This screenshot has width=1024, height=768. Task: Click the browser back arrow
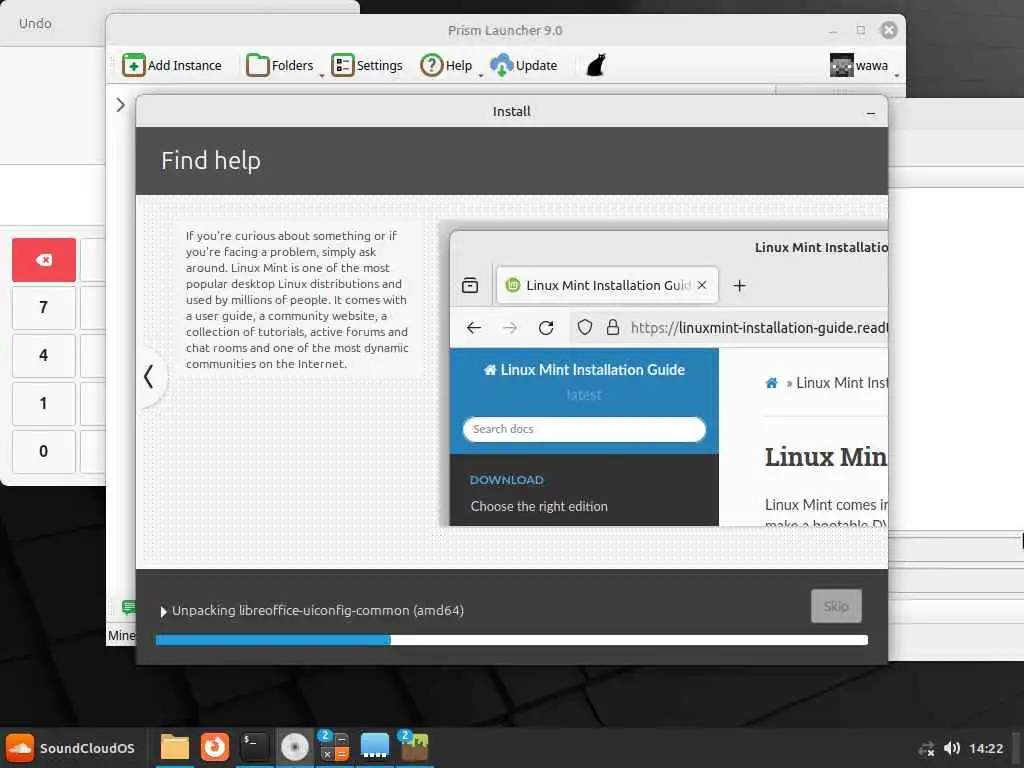474,328
